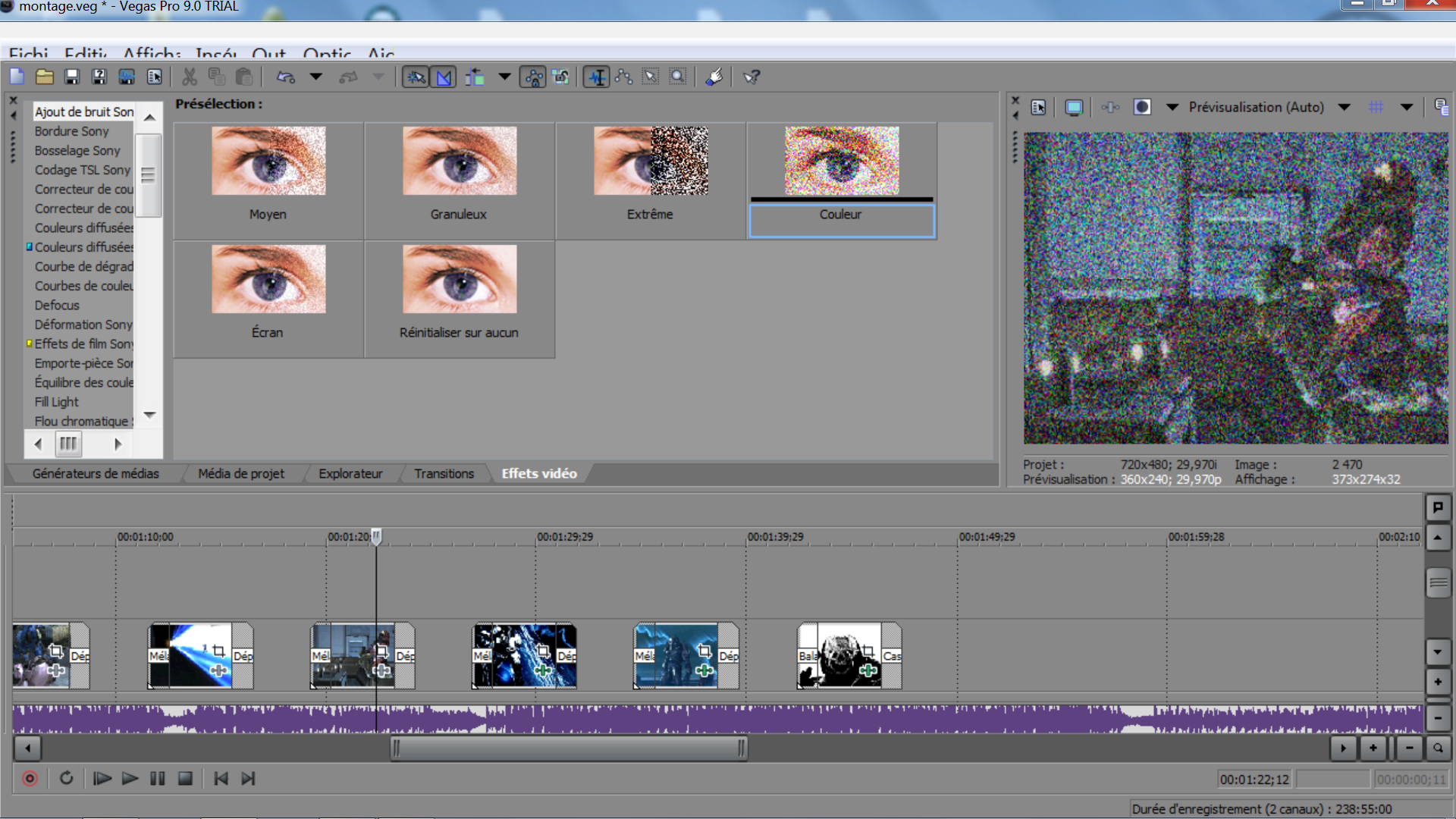Open the Effets vidéo tab
The height and width of the screenshot is (819, 1456).
539,474
